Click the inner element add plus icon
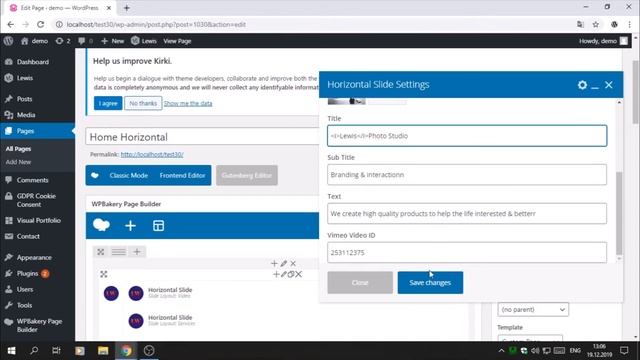The height and width of the screenshot is (360, 640). (276, 274)
